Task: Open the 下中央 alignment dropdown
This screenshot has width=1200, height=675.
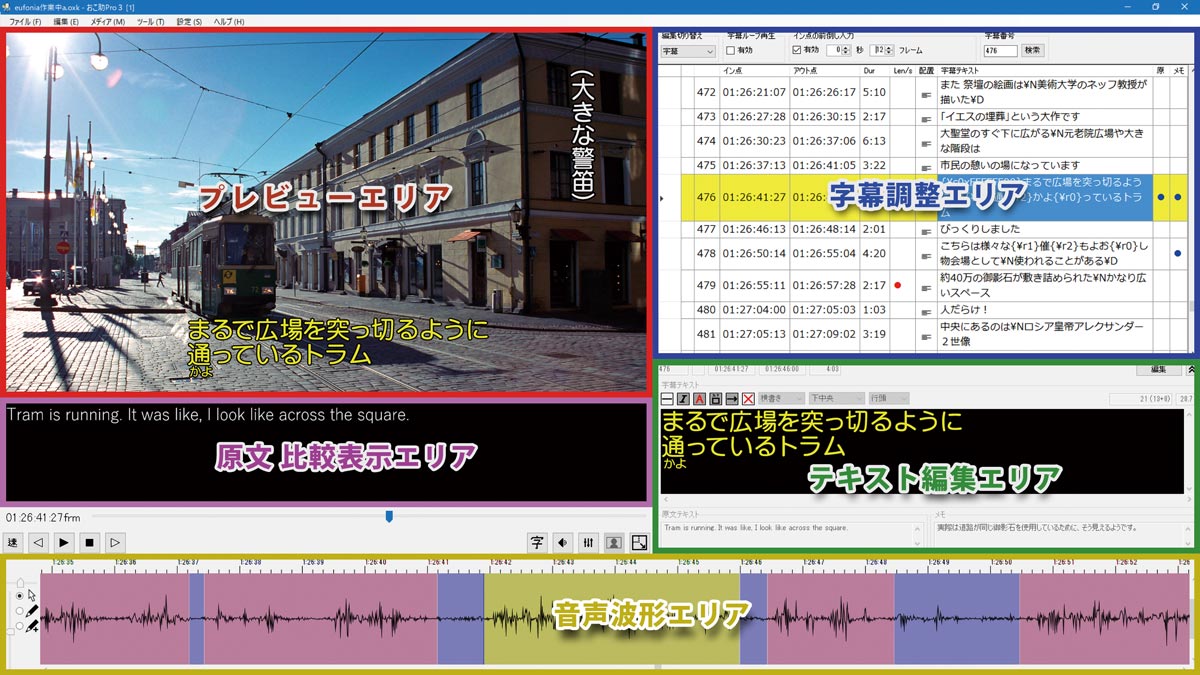Action: pos(837,399)
